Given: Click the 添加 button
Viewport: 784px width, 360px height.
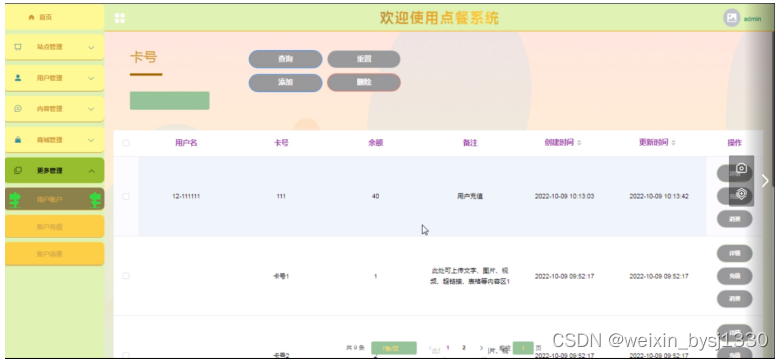Looking at the screenshot, I should tap(286, 82).
